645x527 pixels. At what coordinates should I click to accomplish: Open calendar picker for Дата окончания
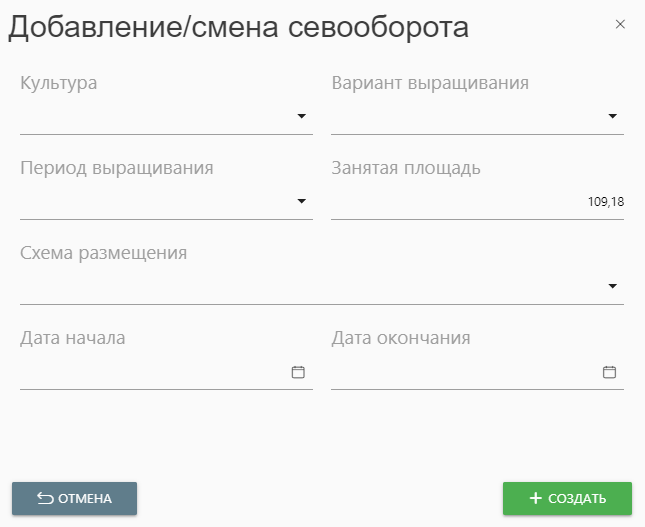pos(609,372)
